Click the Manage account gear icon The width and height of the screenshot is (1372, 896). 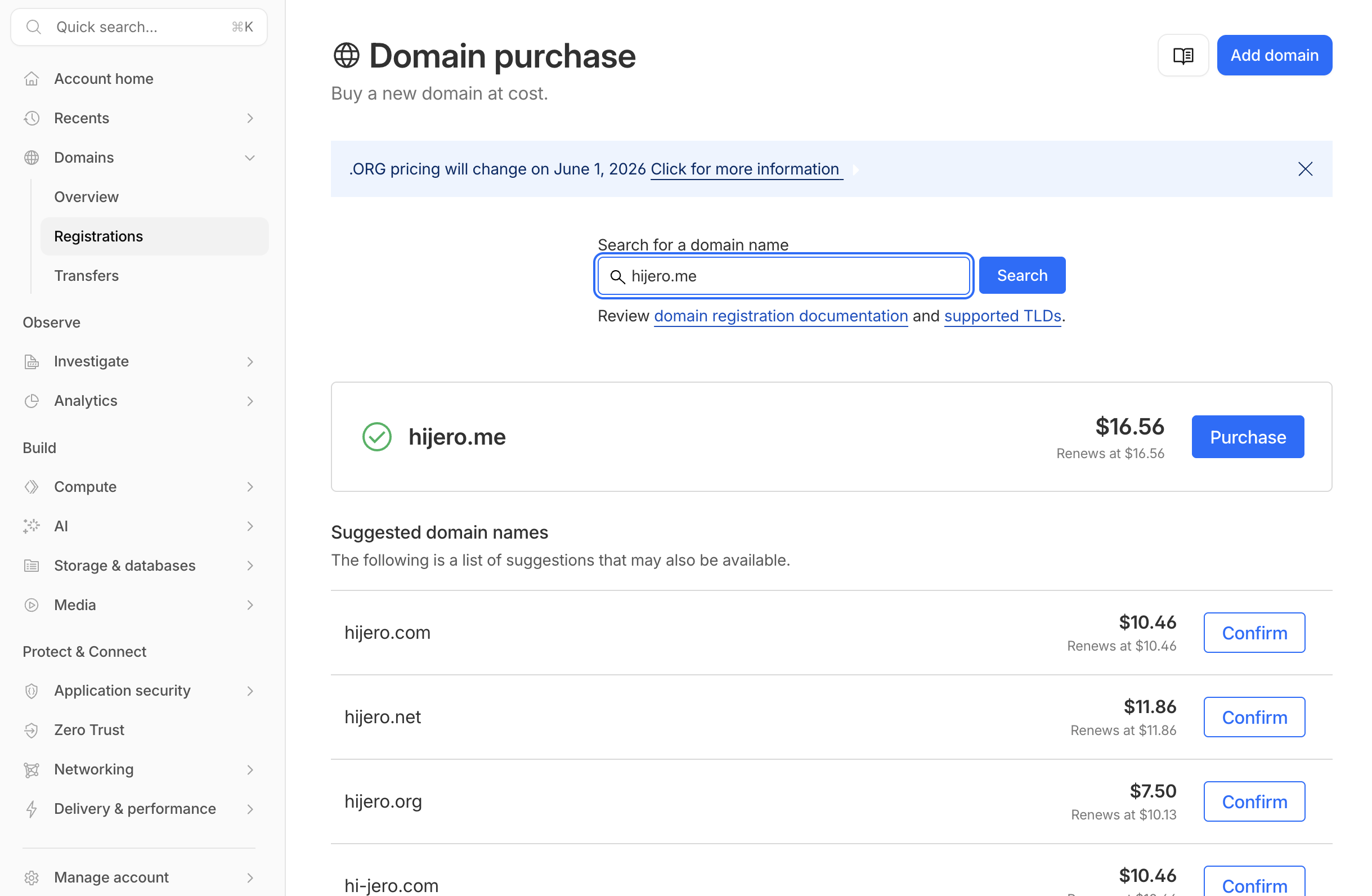(32, 877)
